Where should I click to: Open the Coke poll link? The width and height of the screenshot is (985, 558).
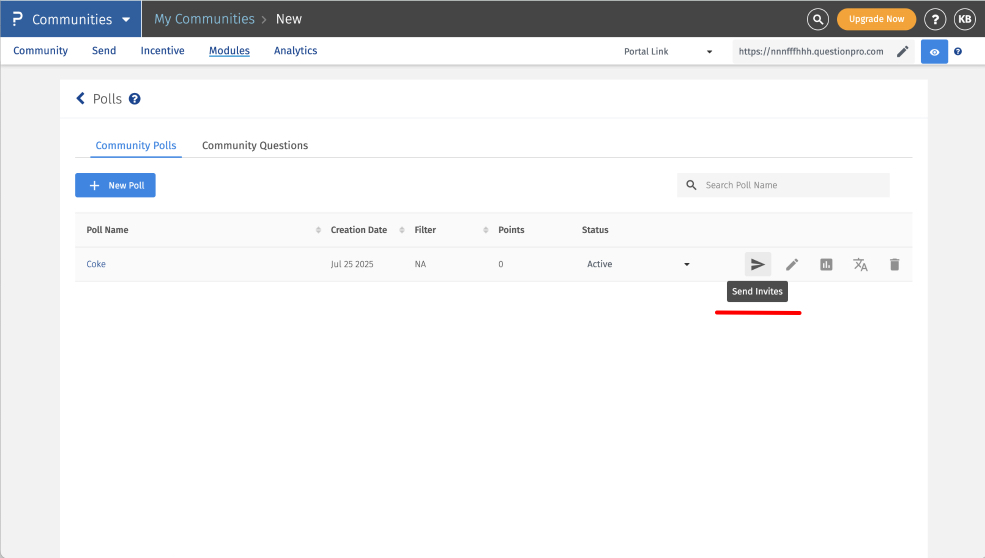(x=96, y=264)
